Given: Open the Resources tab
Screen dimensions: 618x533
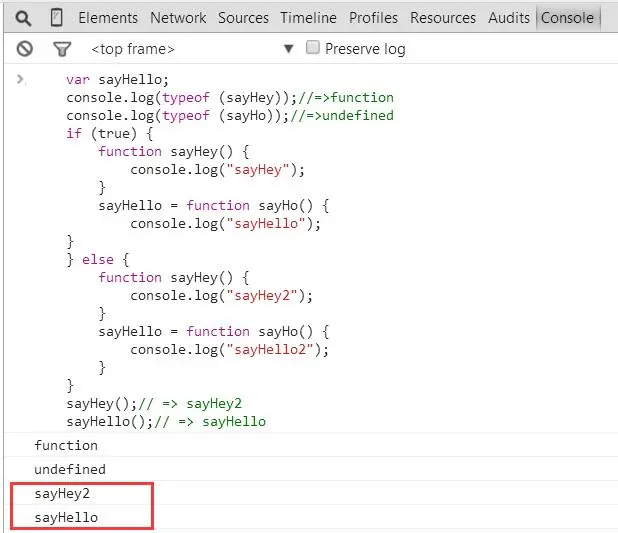Looking at the screenshot, I should (443, 18).
